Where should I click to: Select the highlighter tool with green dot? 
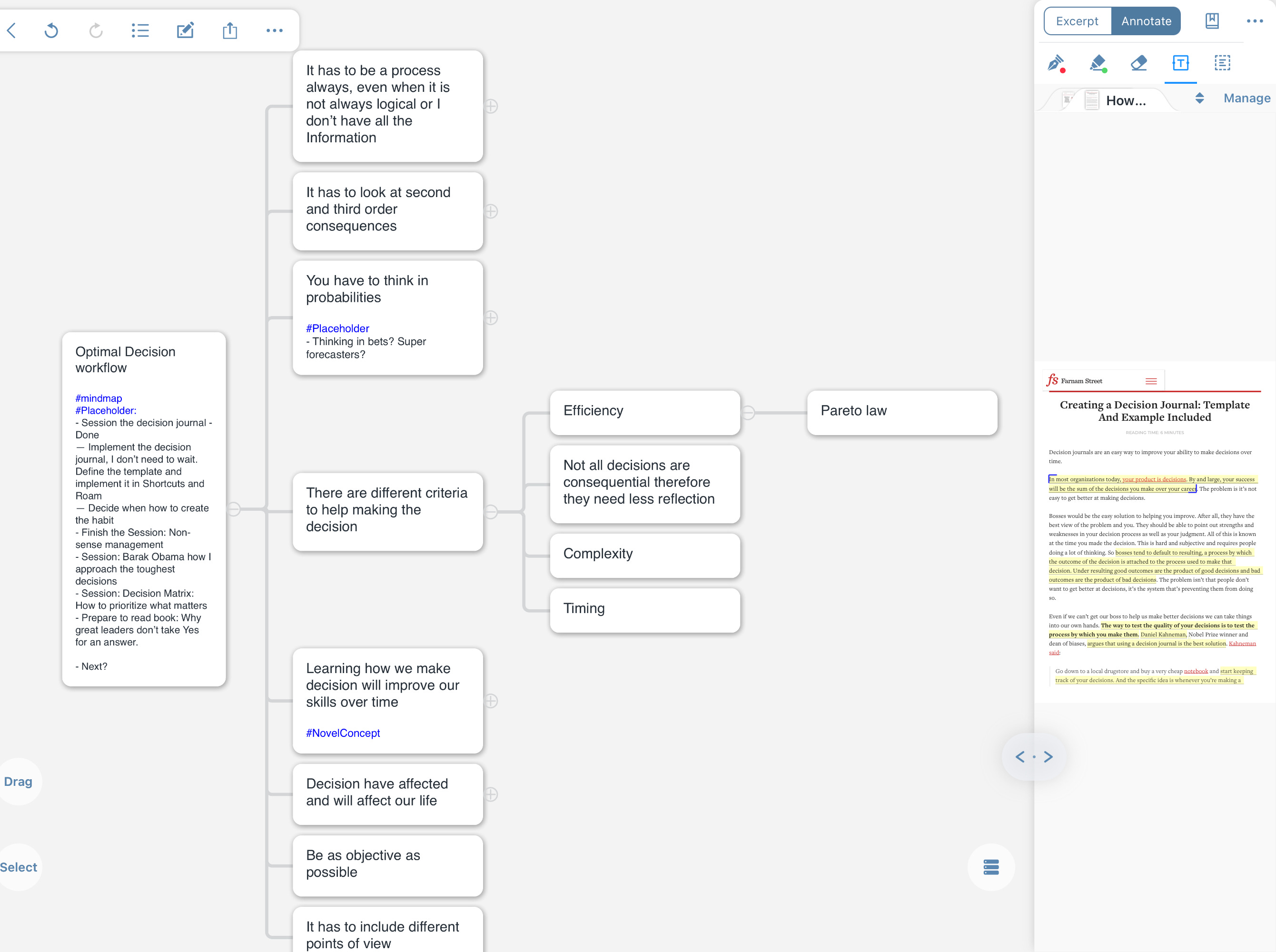pyautogui.click(x=1098, y=63)
